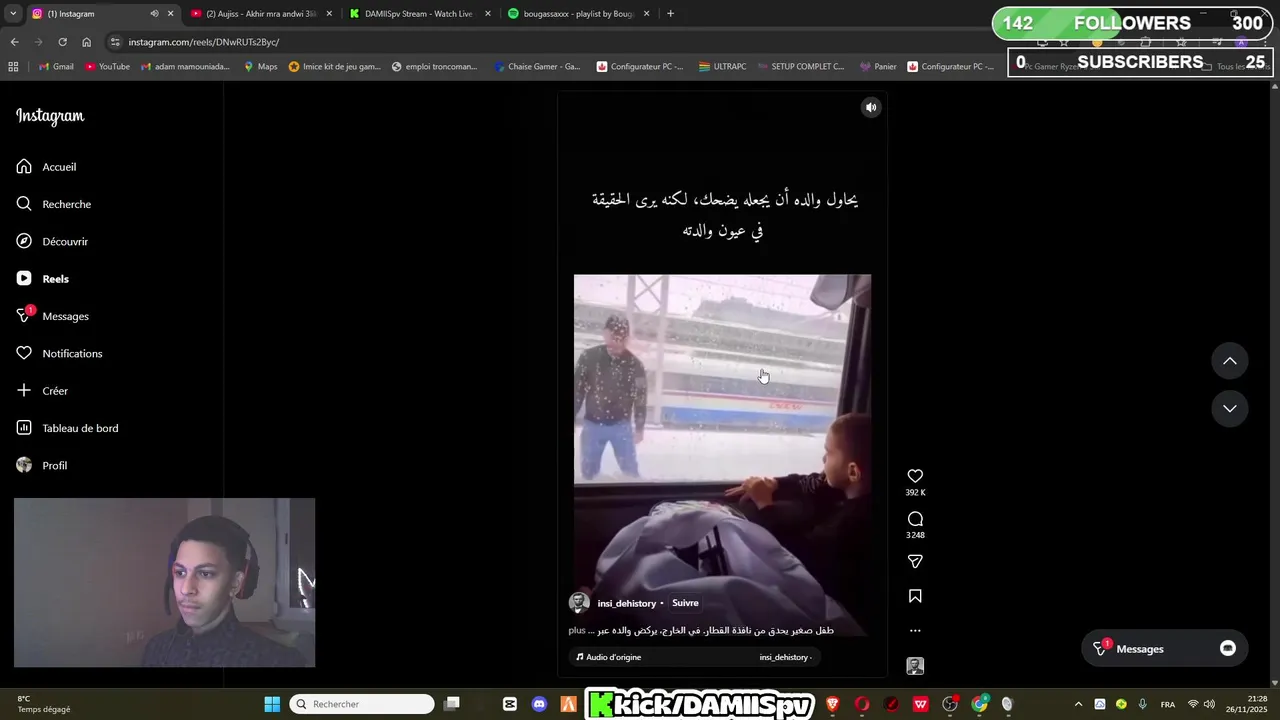
Task: Open volume control in tray
Action: coord(1210,704)
